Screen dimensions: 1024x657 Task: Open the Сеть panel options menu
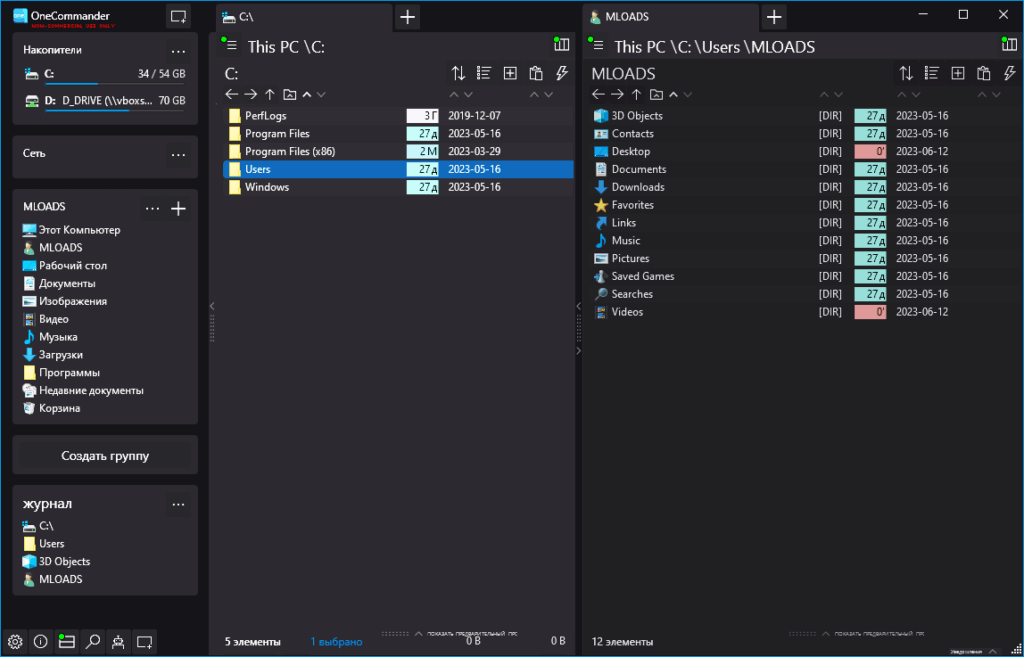coord(178,154)
